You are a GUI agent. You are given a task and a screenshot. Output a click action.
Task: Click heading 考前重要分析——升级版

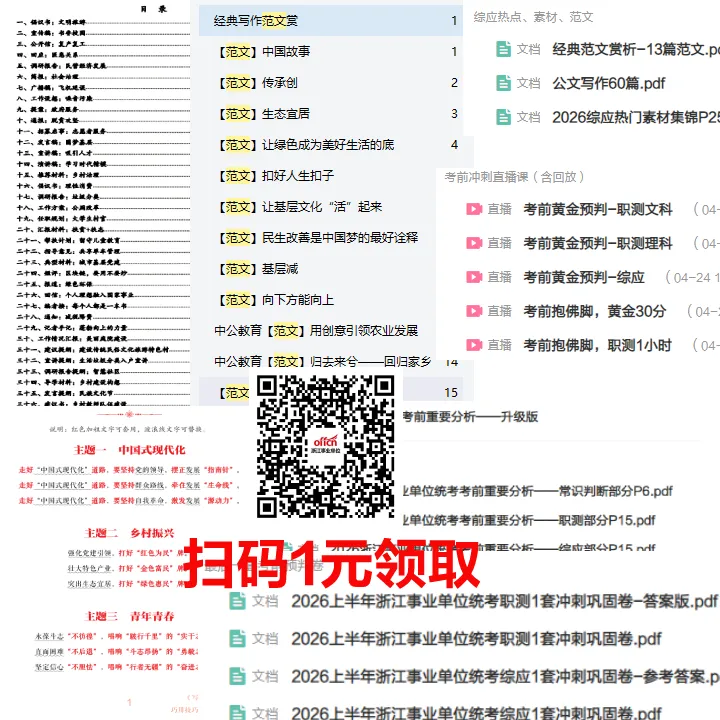pos(470,416)
